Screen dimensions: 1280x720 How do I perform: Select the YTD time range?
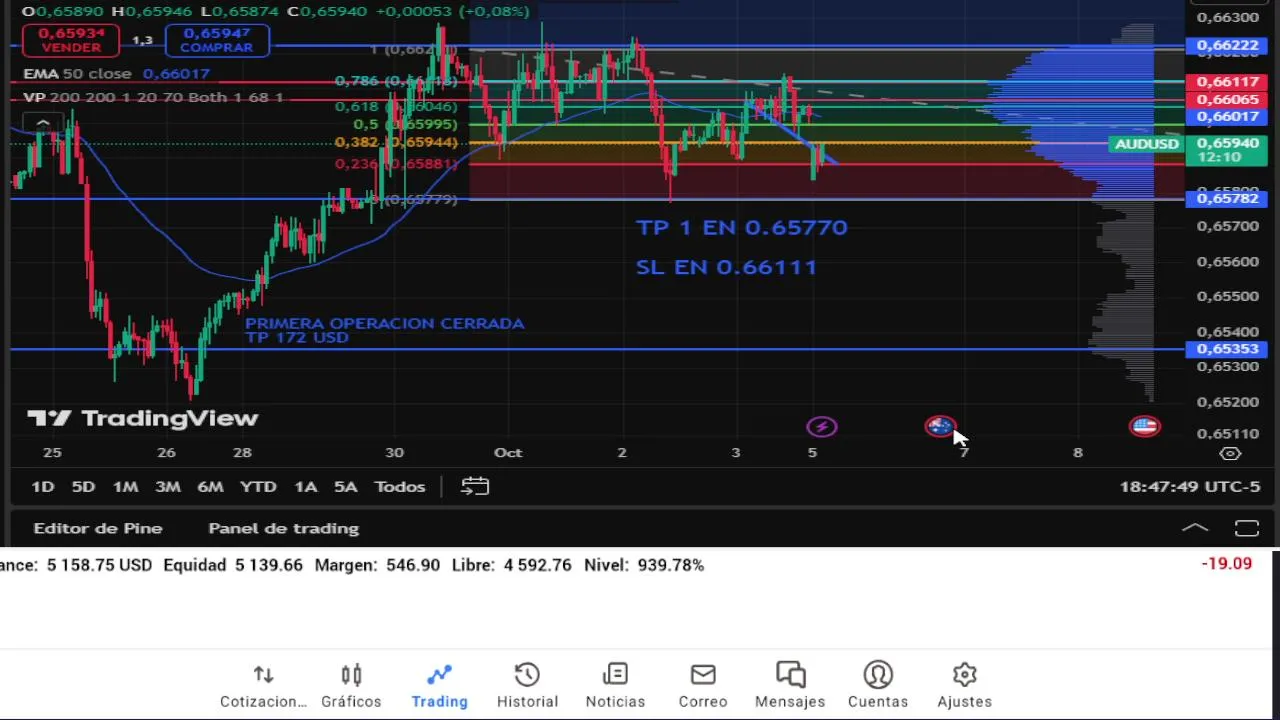[258, 487]
